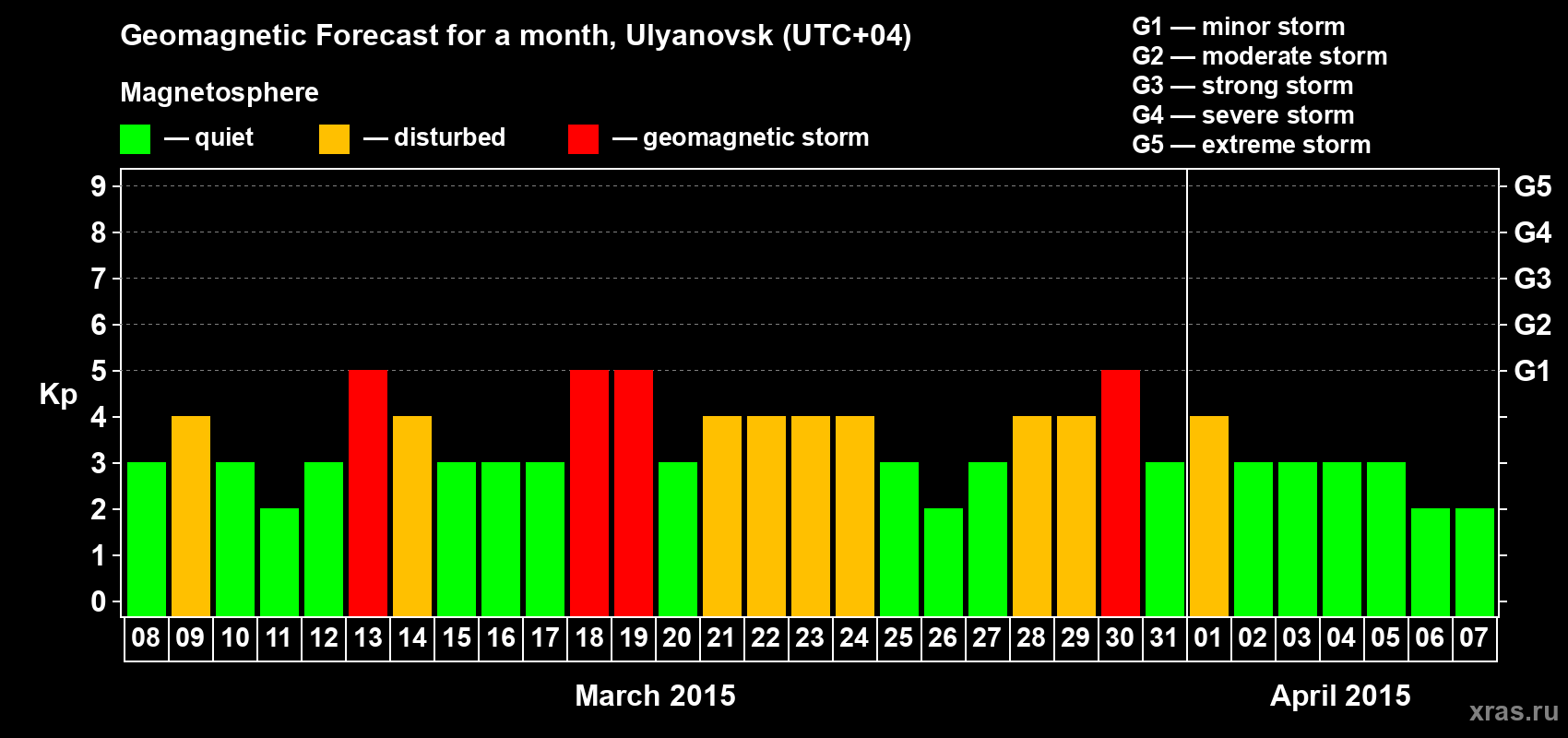This screenshot has width=1568, height=738.
Task: Click the 'G2 — moderate storm' legend line
Action: pyautogui.click(x=1260, y=56)
